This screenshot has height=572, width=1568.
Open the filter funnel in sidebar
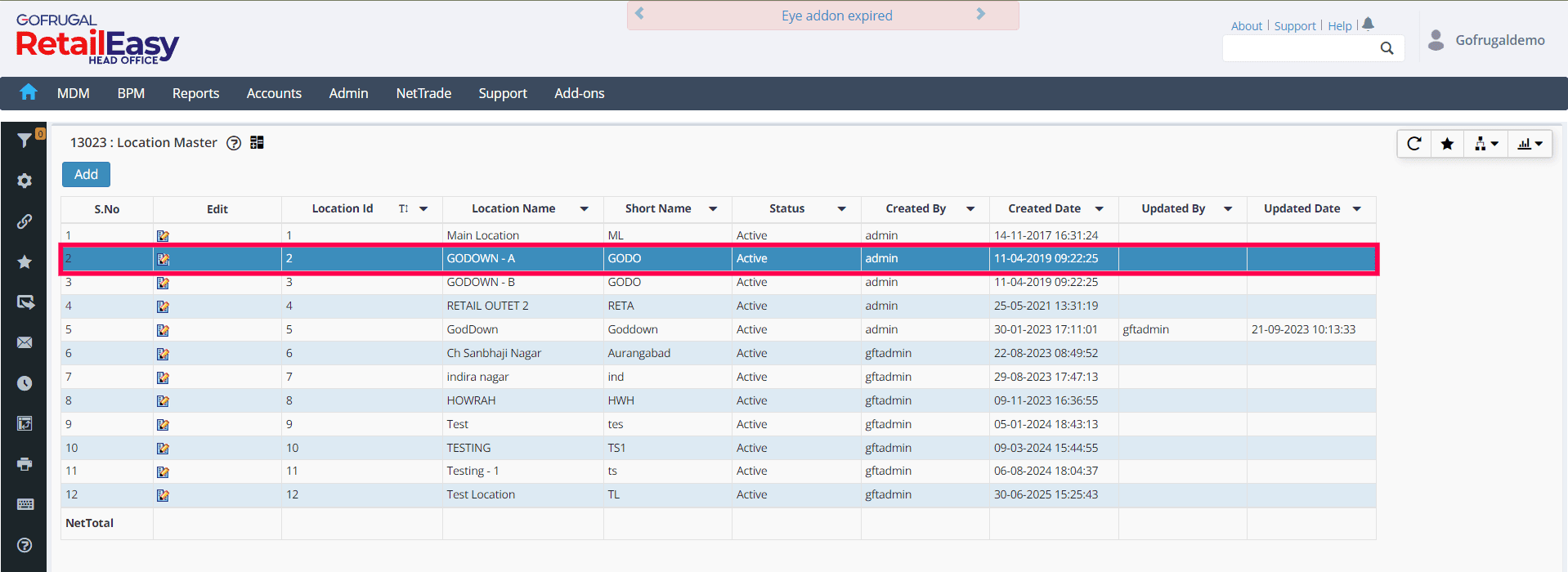click(x=25, y=141)
